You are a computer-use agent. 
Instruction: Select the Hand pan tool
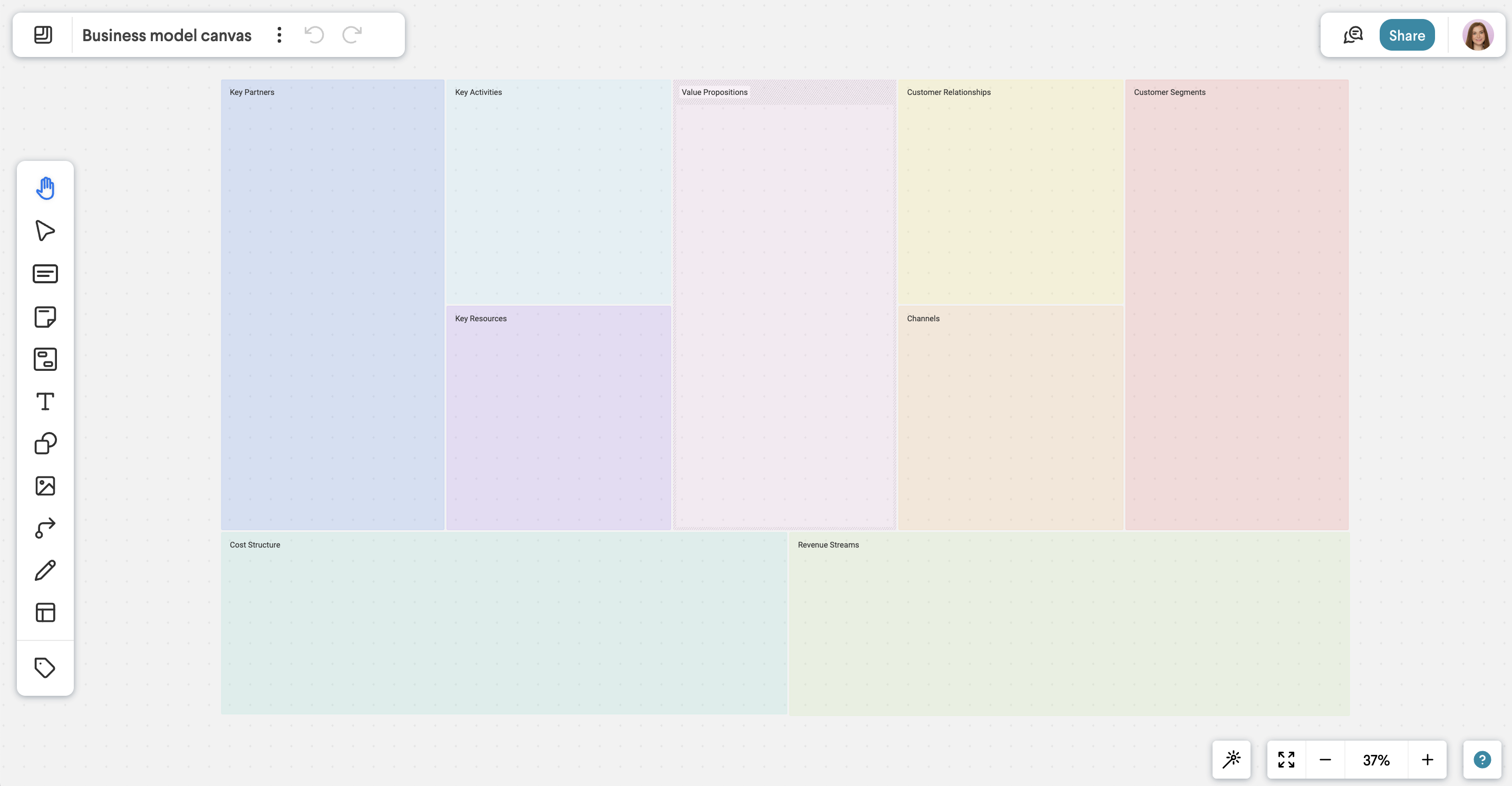[45, 188]
